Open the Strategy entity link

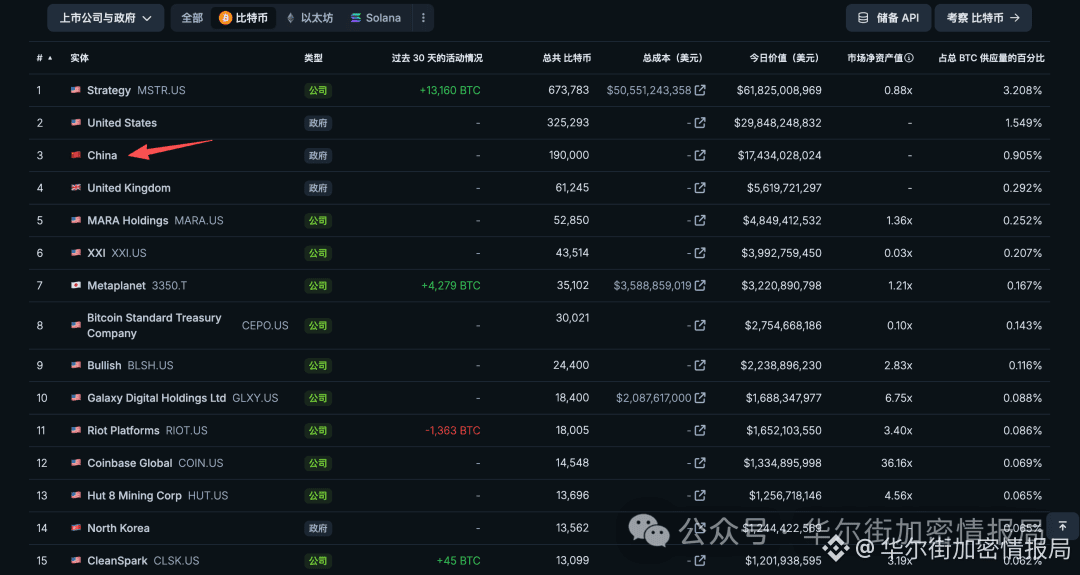(109, 90)
